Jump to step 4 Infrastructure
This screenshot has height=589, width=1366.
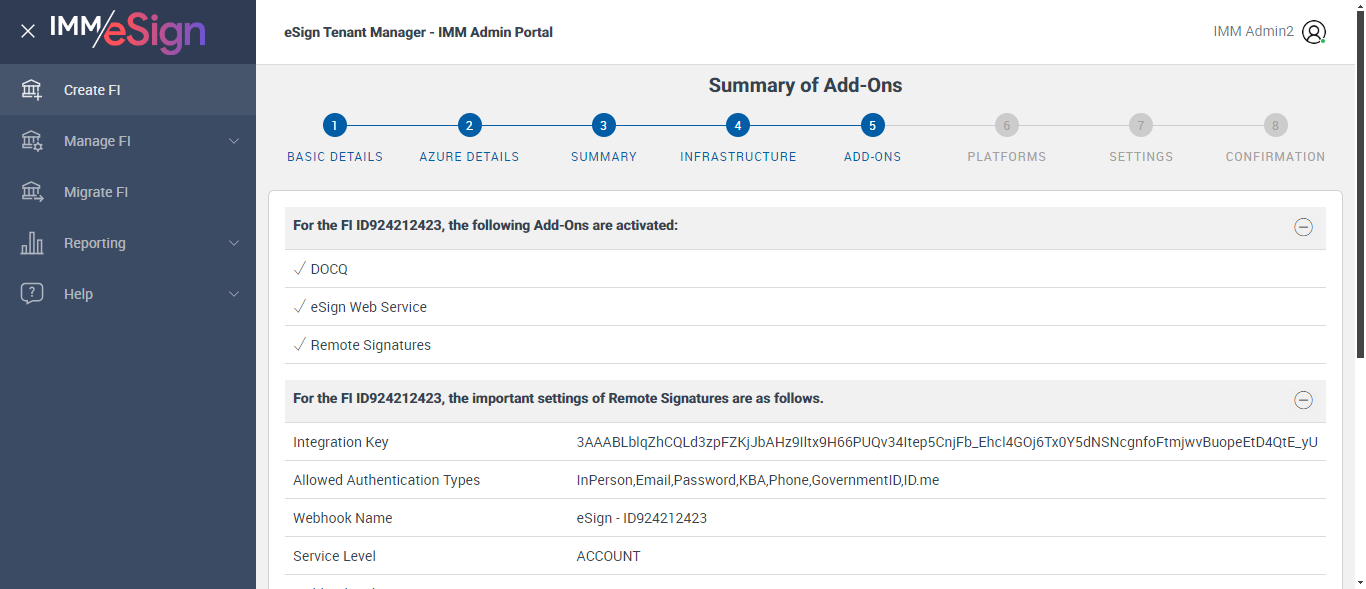(738, 126)
